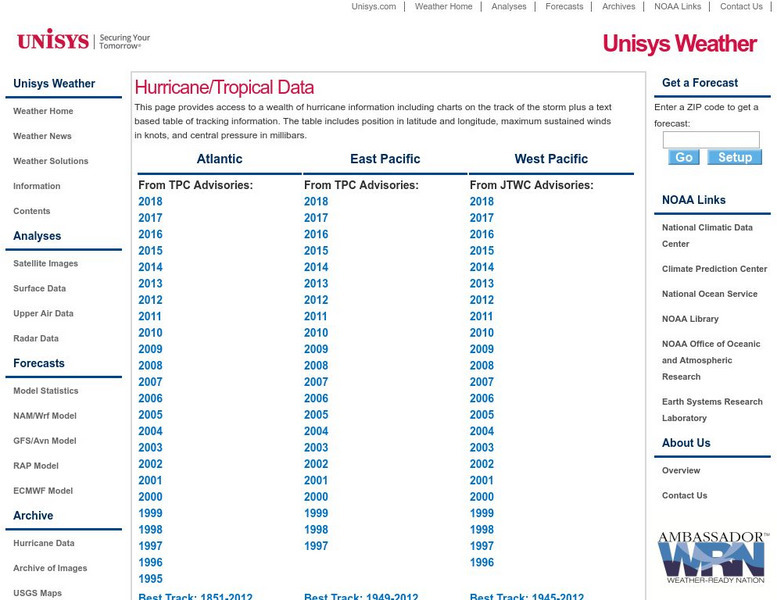Open Contact Us under About Us
The image size is (777, 600).
(x=684, y=495)
